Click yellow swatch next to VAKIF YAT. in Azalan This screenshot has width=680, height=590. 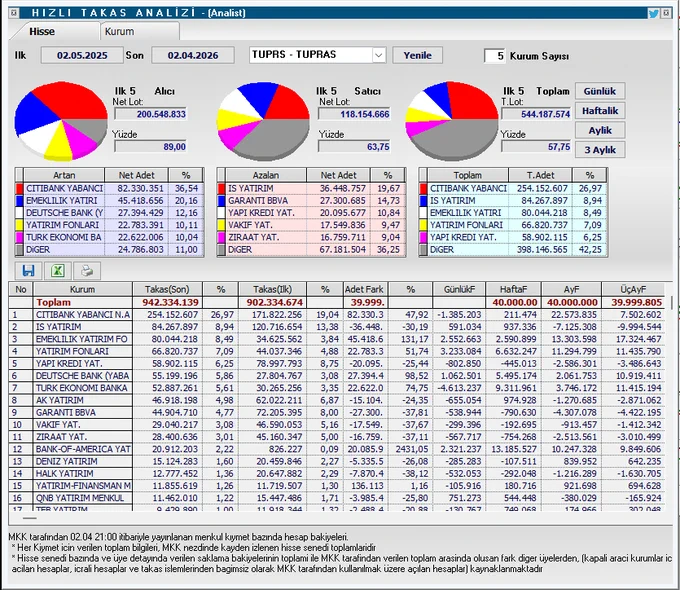click(x=221, y=225)
